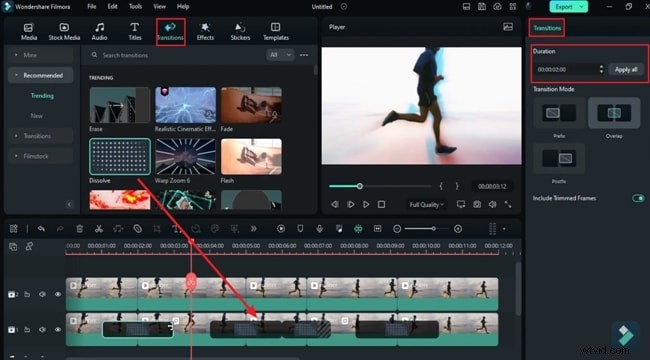Click the player progress slider handle
Viewport: 650px width, 360px height.
360,186
